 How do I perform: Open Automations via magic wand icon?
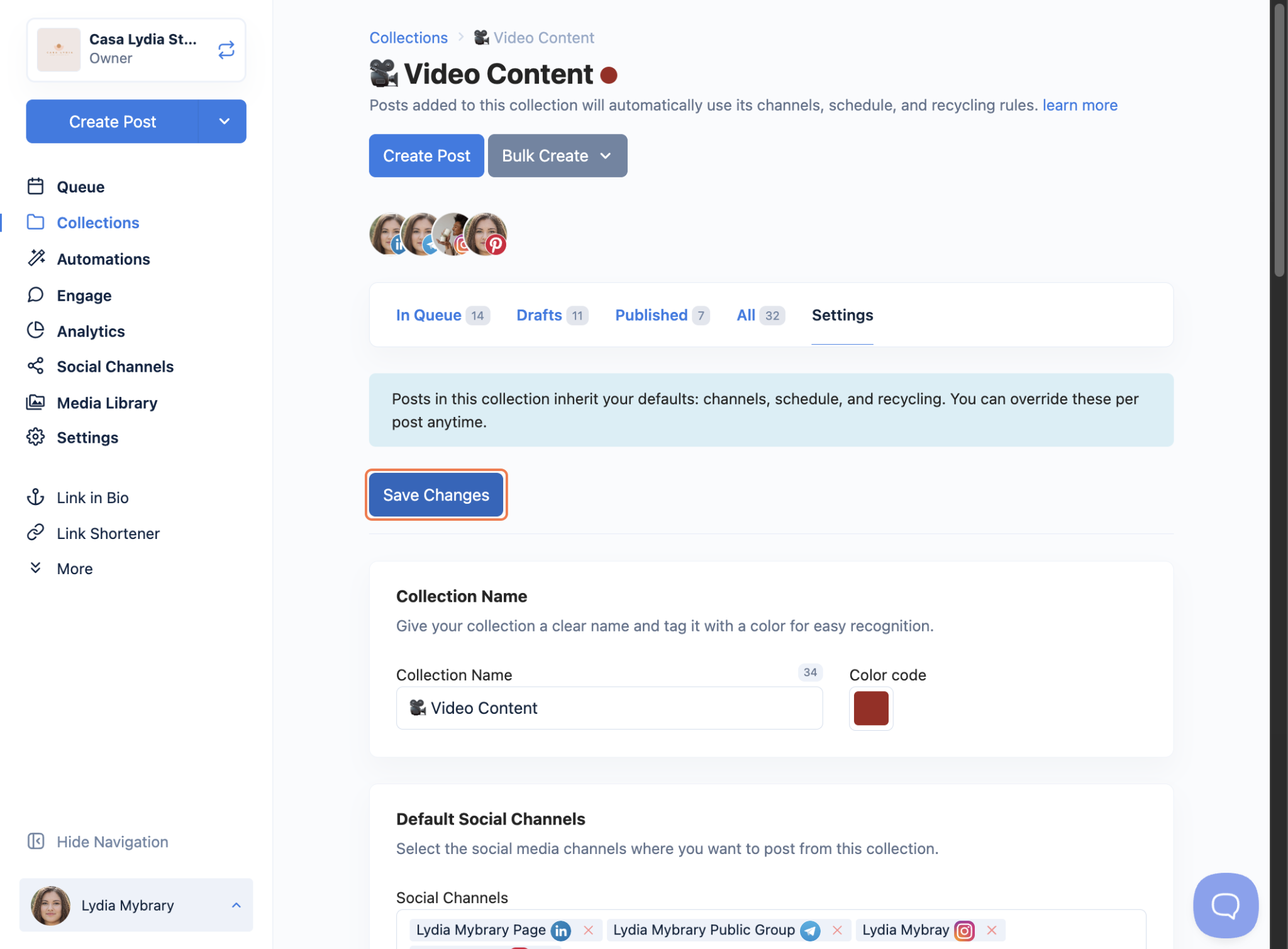(x=36, y=258)
